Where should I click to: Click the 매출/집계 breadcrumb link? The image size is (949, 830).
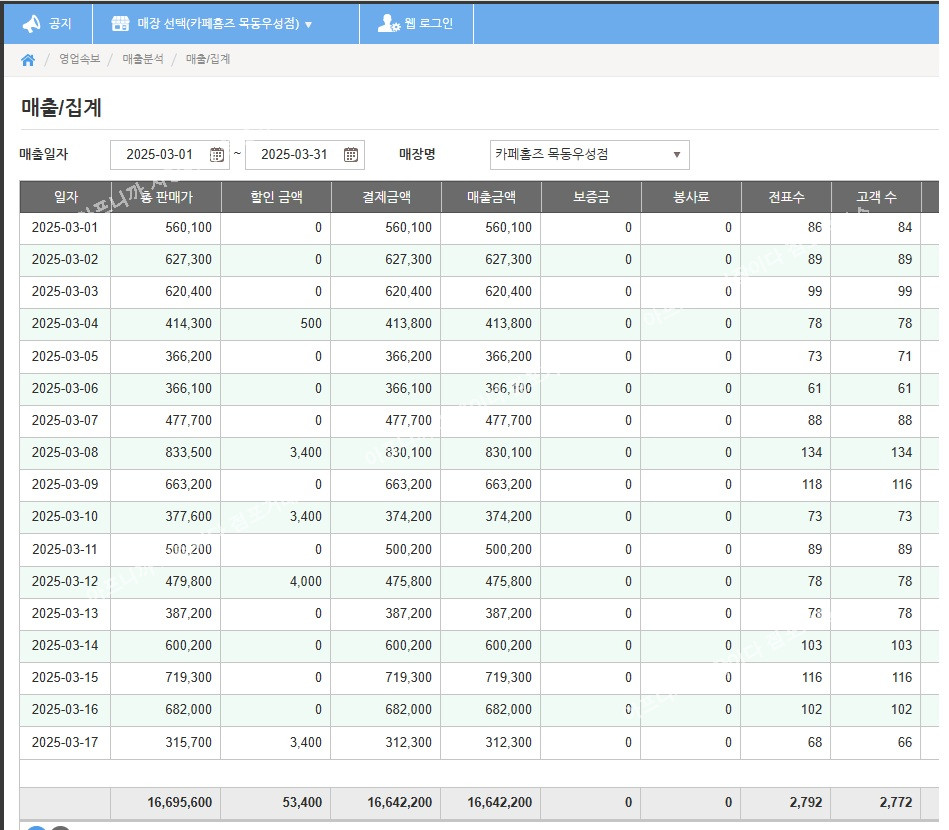(x=208, y=60)
